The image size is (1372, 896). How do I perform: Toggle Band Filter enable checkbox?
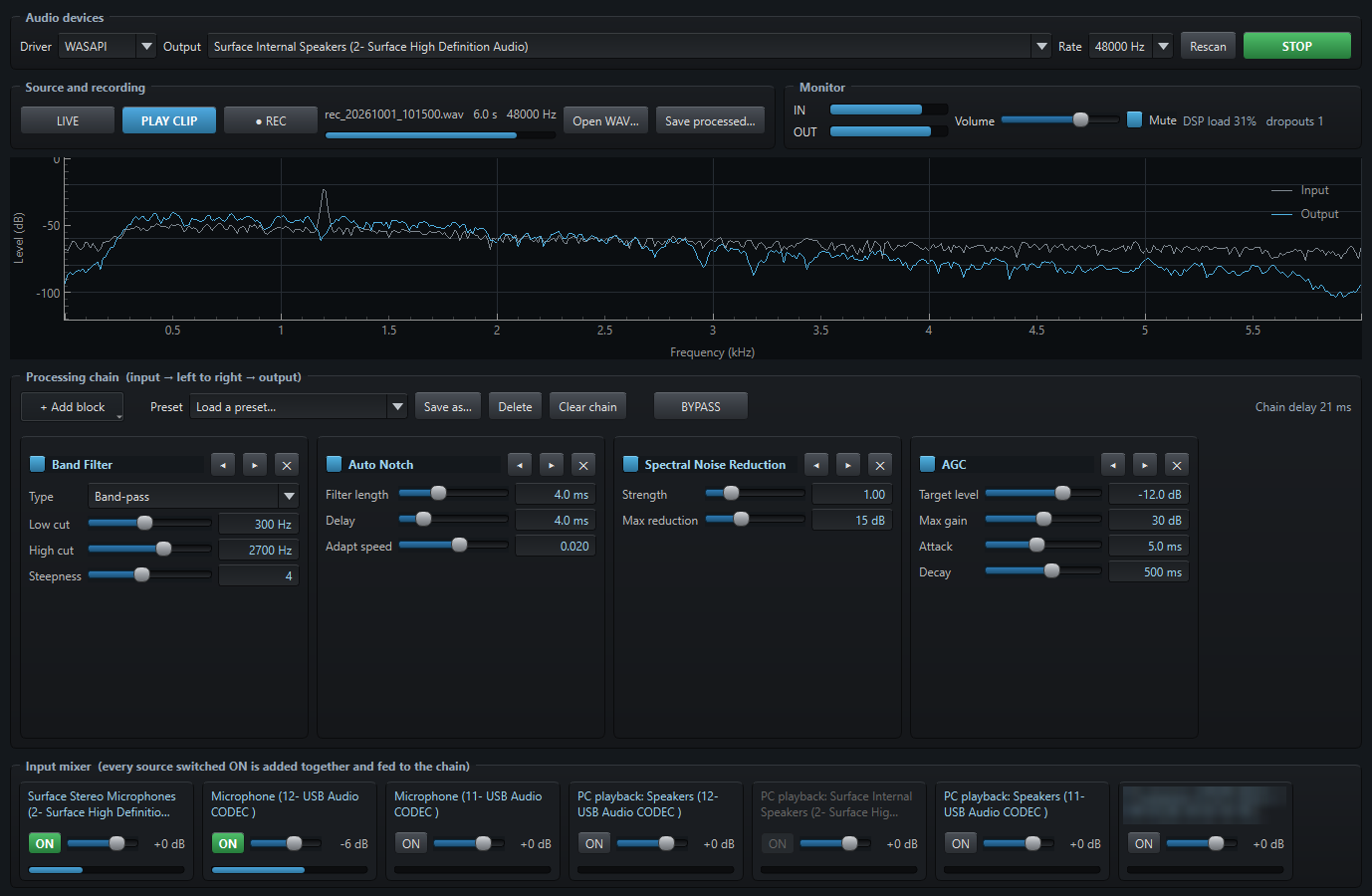pos(38,464)
